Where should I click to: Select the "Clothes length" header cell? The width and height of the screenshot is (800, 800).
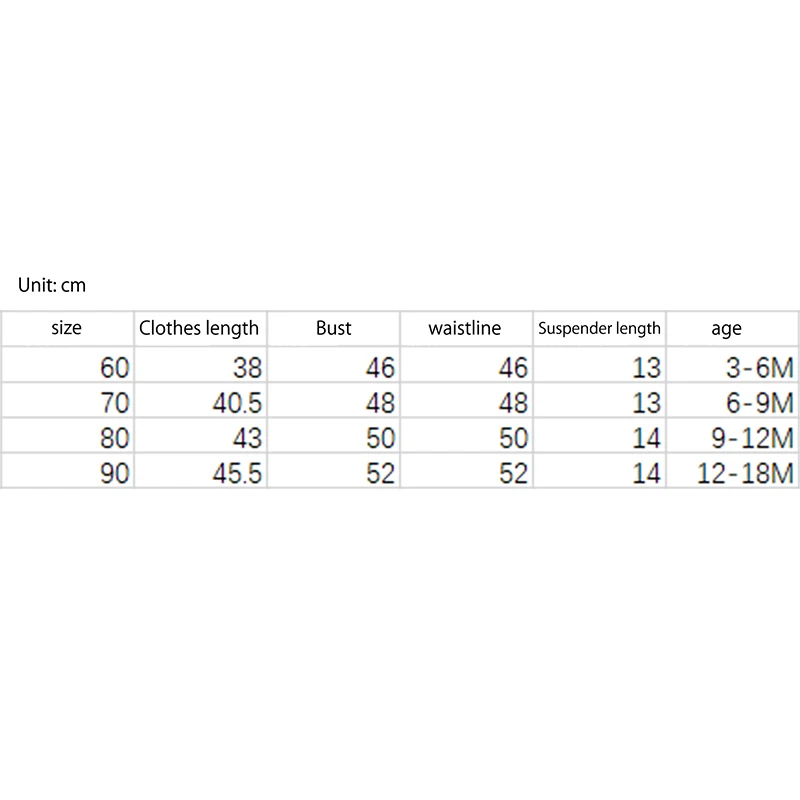(x=199, y=328)
